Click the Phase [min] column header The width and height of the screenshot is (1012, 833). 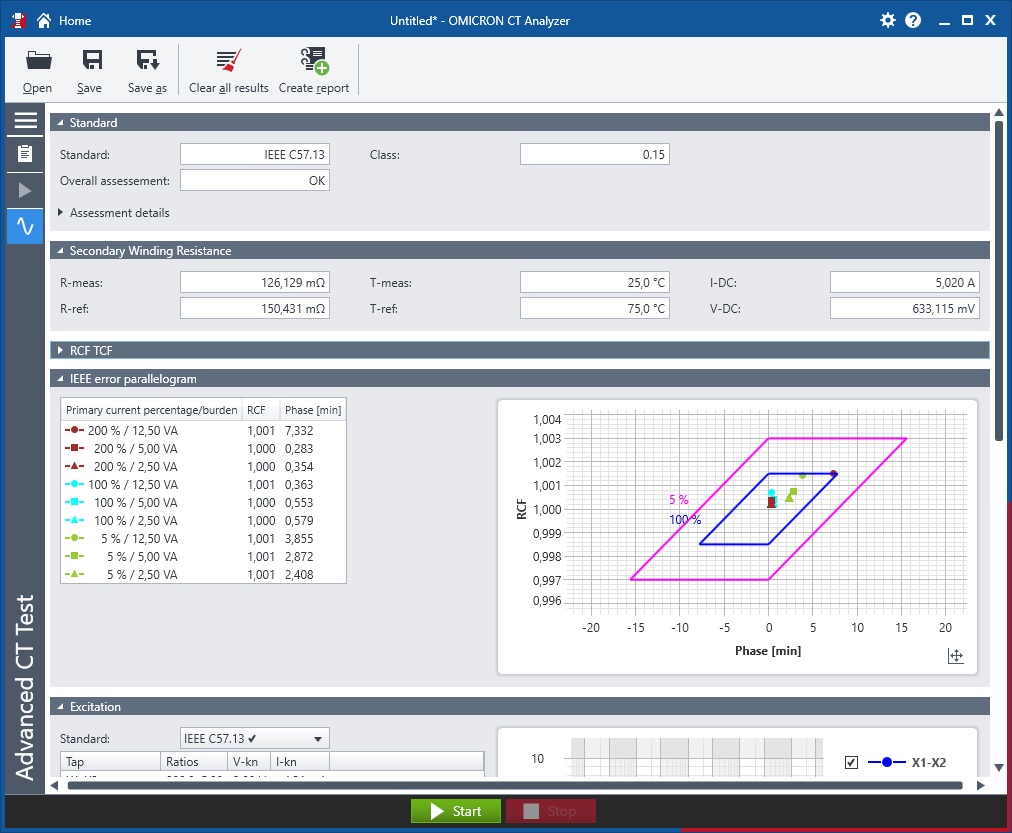click(313, 410)
